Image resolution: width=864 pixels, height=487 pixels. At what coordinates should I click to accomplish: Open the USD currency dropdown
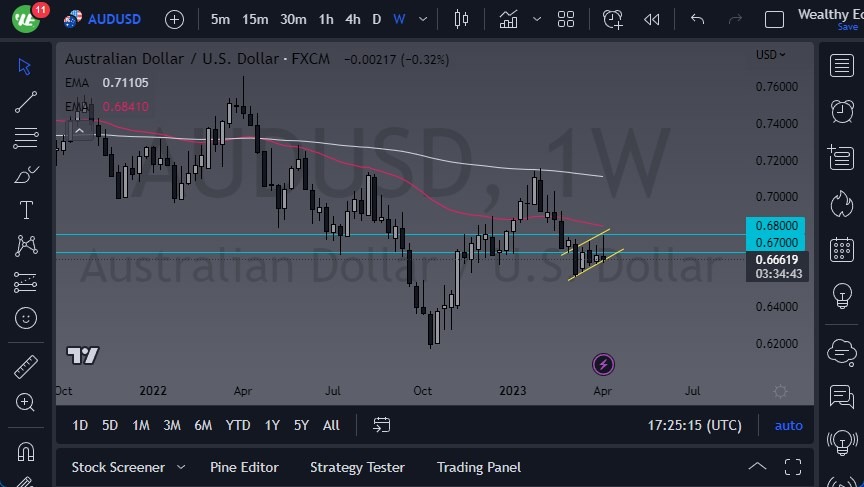click(x=770, y=55)
